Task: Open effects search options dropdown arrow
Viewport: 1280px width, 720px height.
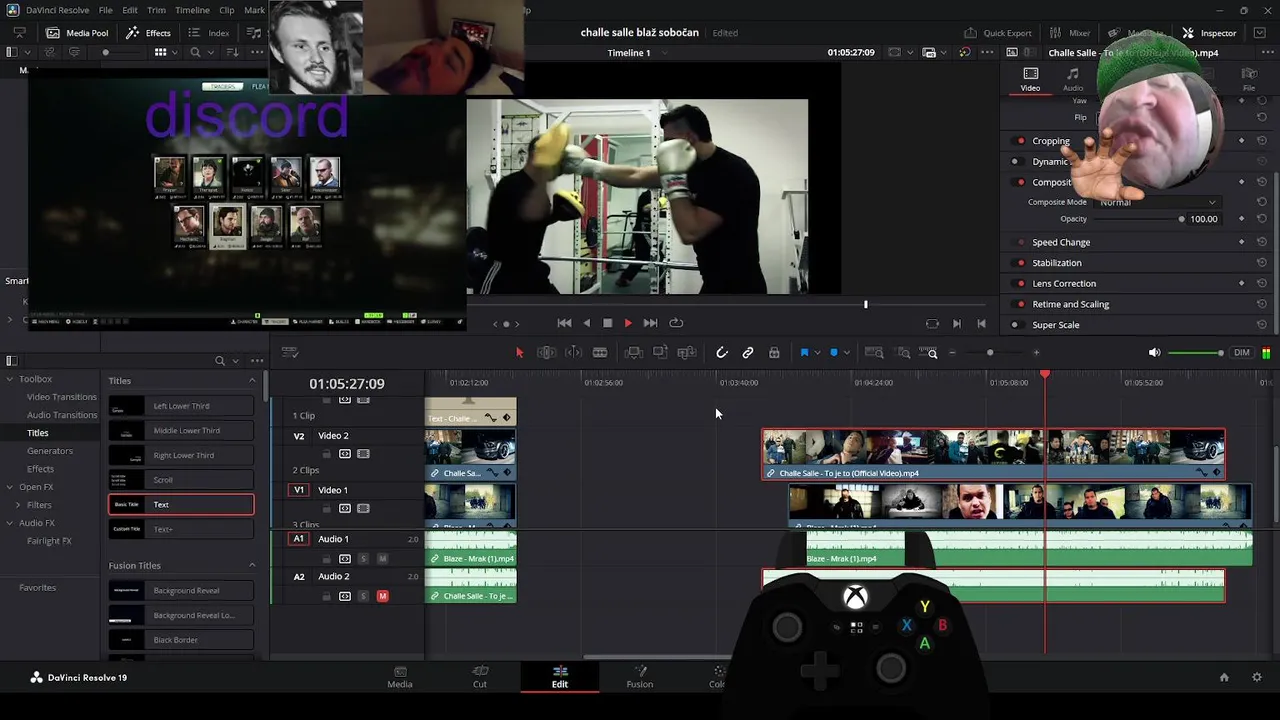Action: pyautogui.click(x=235, y=361)
